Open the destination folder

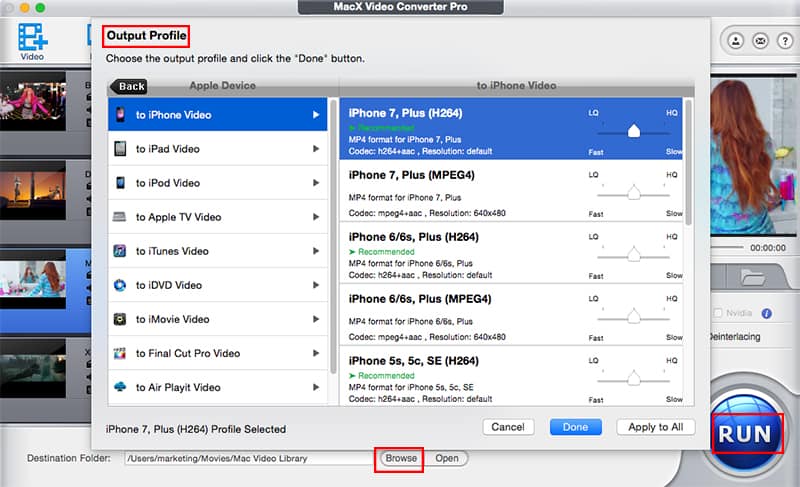click(x=447, y=458)
